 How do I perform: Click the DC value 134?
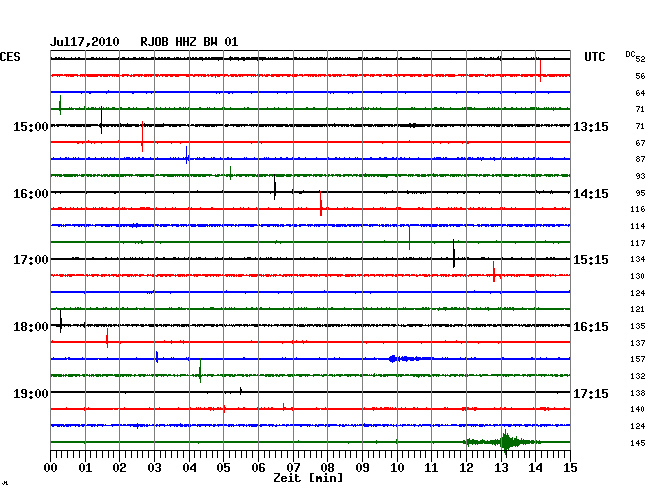(638, 259)
